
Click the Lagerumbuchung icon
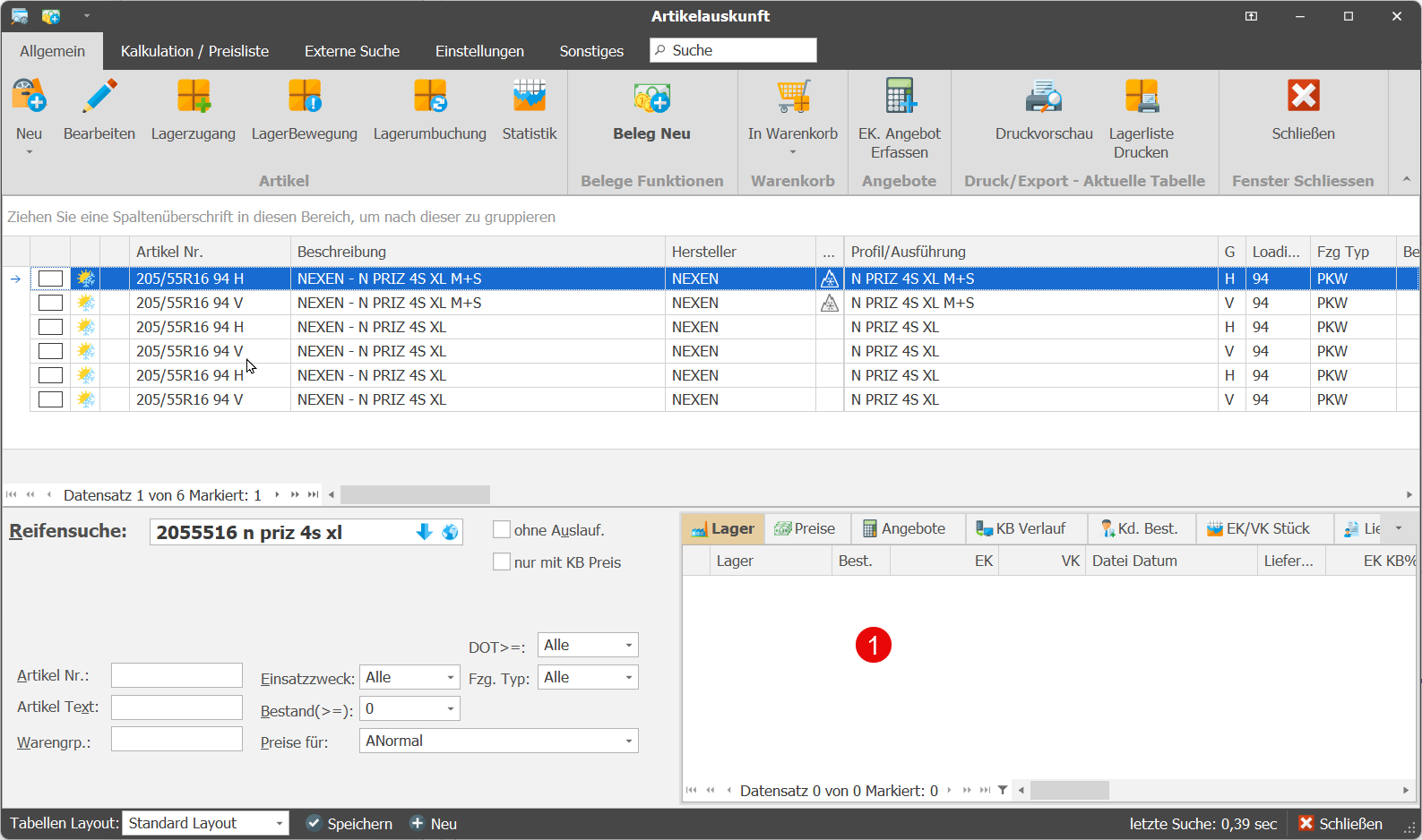(x=429, y=97)
